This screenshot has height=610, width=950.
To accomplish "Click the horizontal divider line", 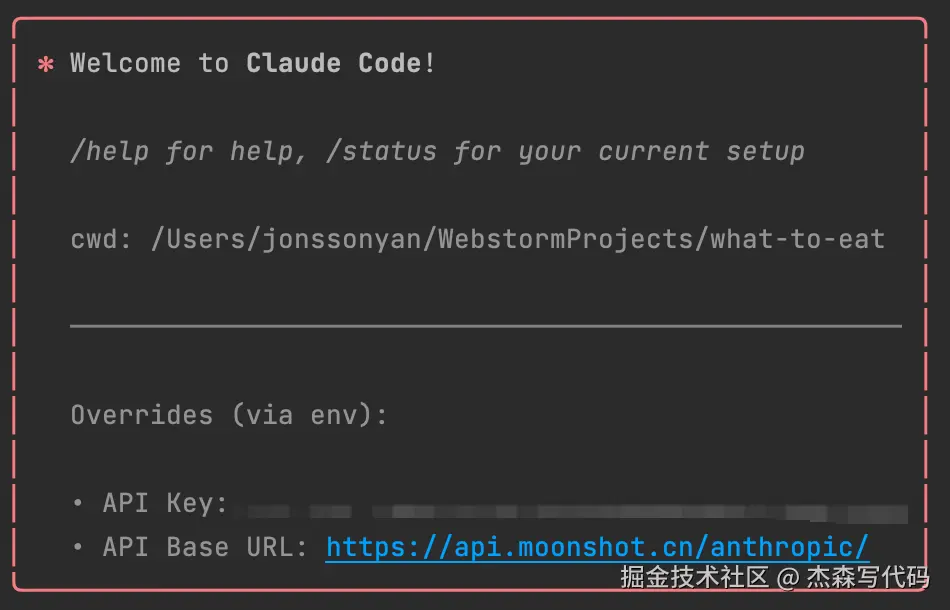I will point(486,325).
